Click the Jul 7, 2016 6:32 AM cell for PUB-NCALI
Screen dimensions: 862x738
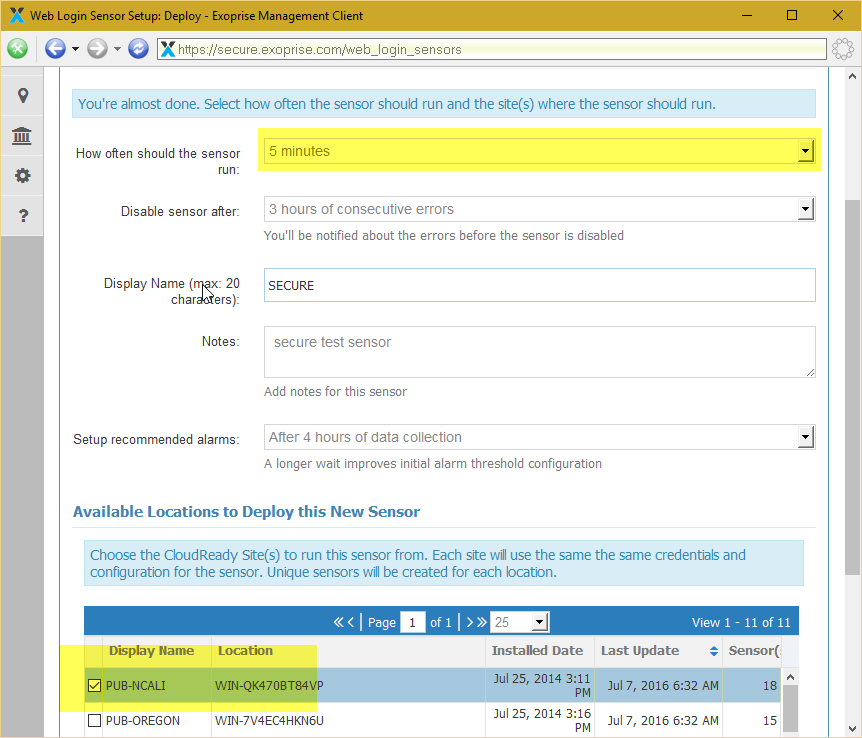coord(659,685)
